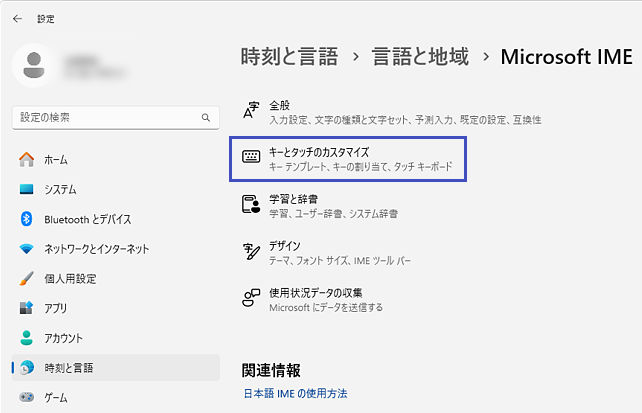Click the keyboard icon for キーとタッチのカスタマイズ
The width and height of the screenshot is (642, 413).
tap(252, 158)
